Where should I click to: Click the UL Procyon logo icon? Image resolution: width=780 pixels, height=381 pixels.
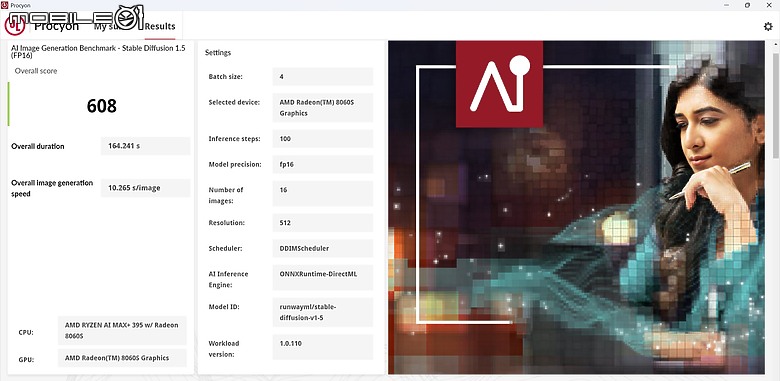pos(15,26)
